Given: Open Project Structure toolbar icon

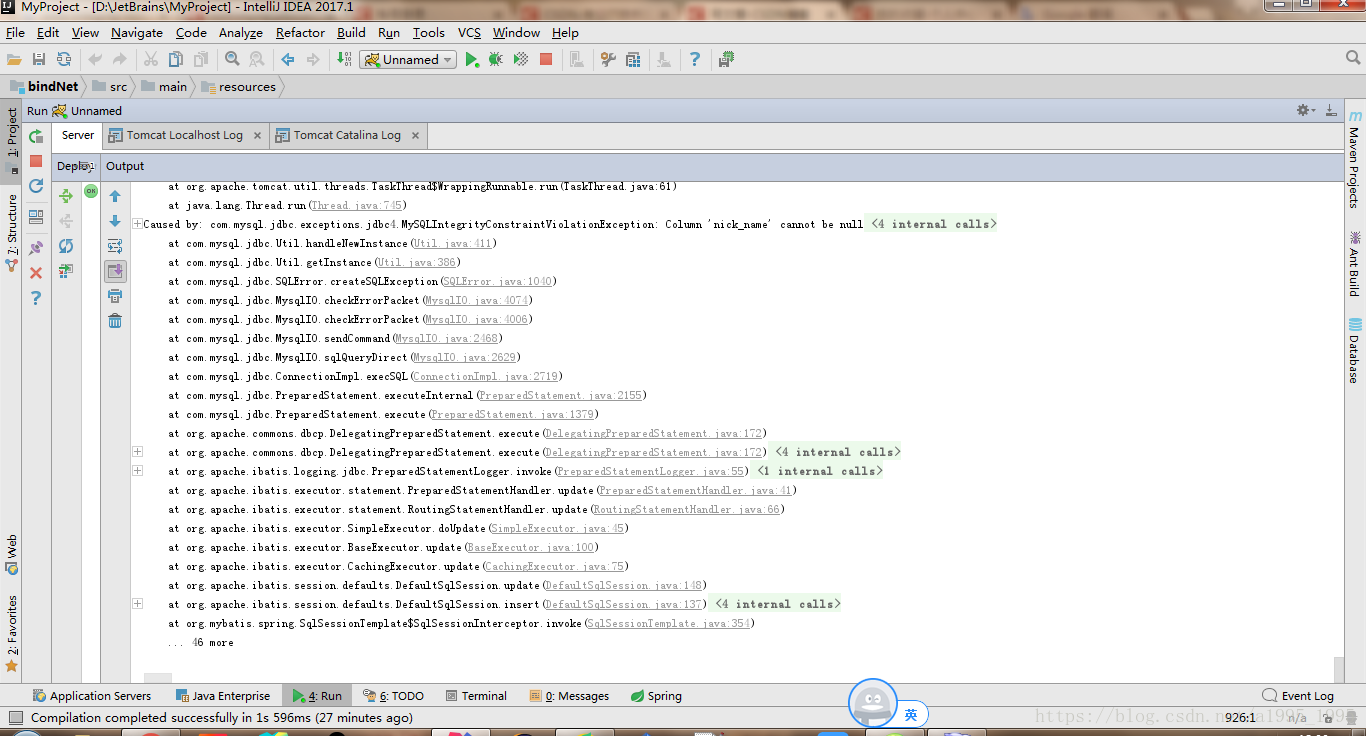Looking at the screenshot, I should (x=633, y=60).
